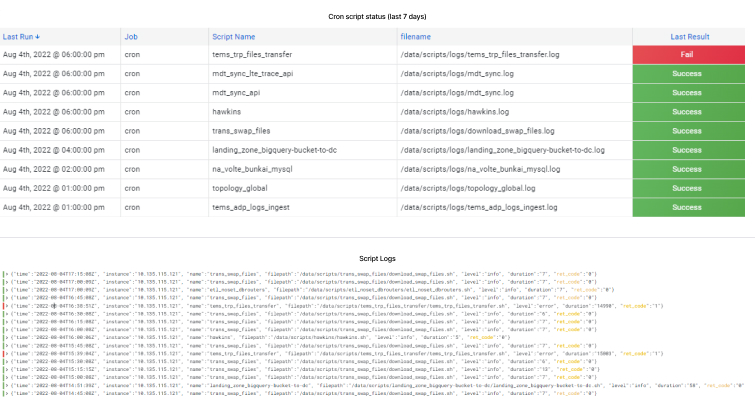Sort table by Last Run column
Screen dimensions: 755x406
tap(26, 36)
